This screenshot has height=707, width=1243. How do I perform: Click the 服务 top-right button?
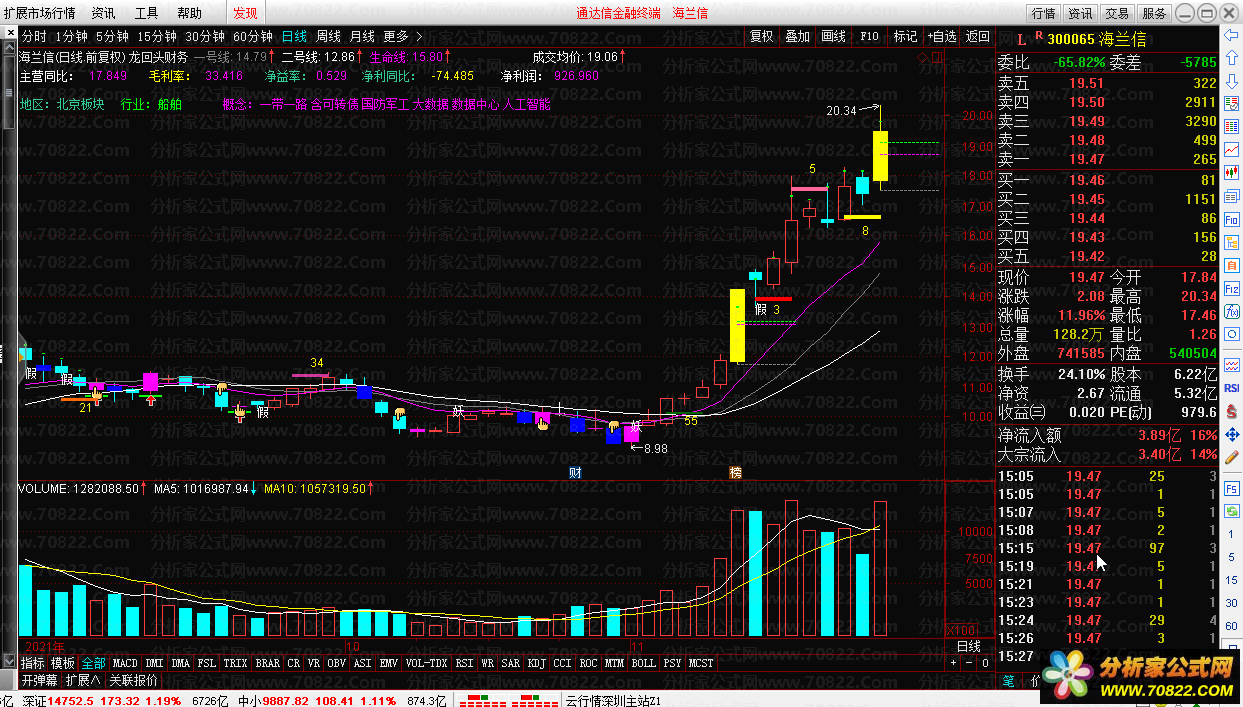click(x=1154, y=13)
